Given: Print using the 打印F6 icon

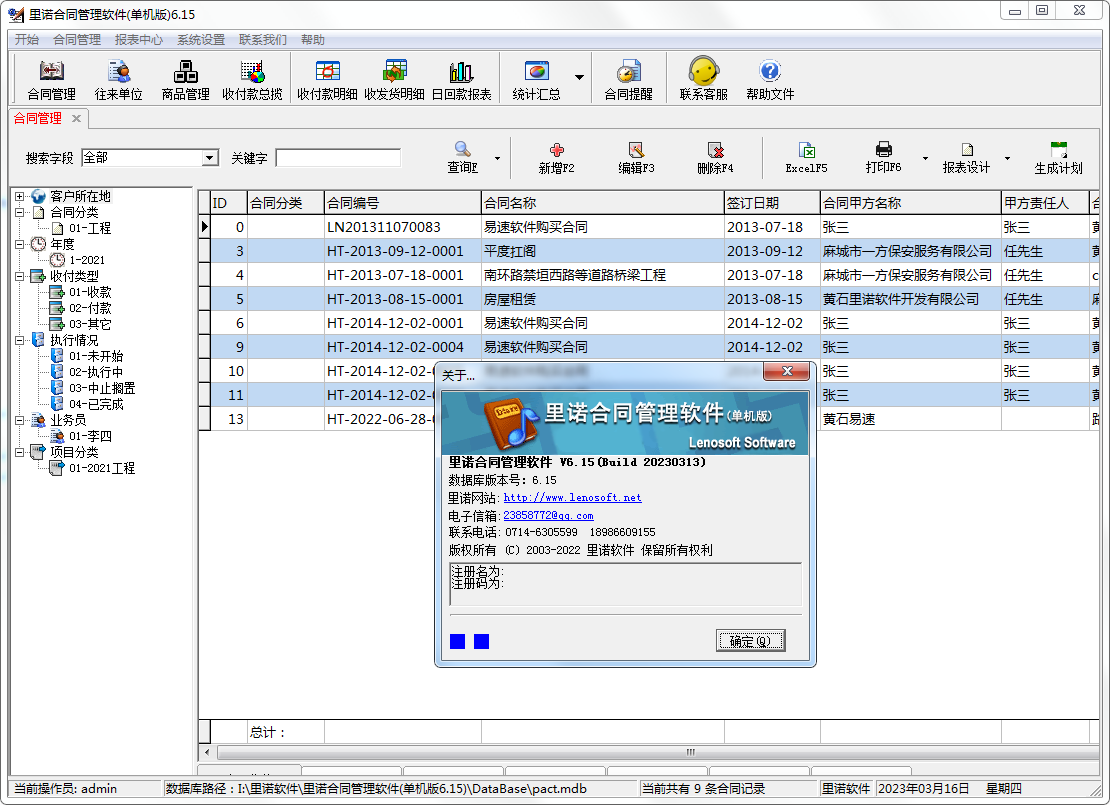Looking at the screenshot, I should pos(883,157).
